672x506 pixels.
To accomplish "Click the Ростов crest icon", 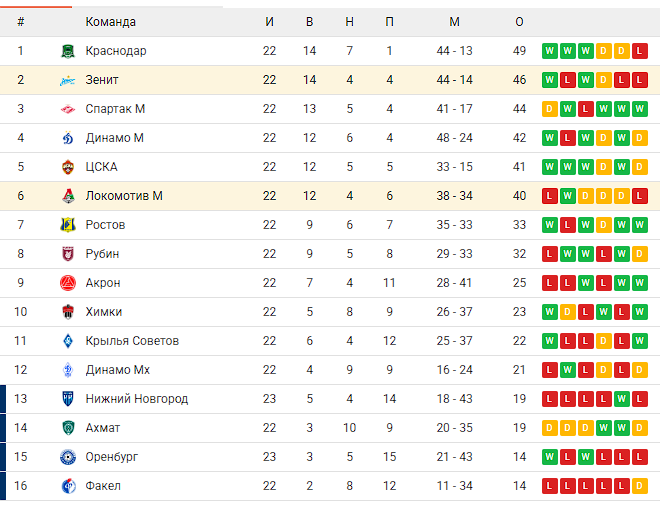I will (x=68, y=225).
